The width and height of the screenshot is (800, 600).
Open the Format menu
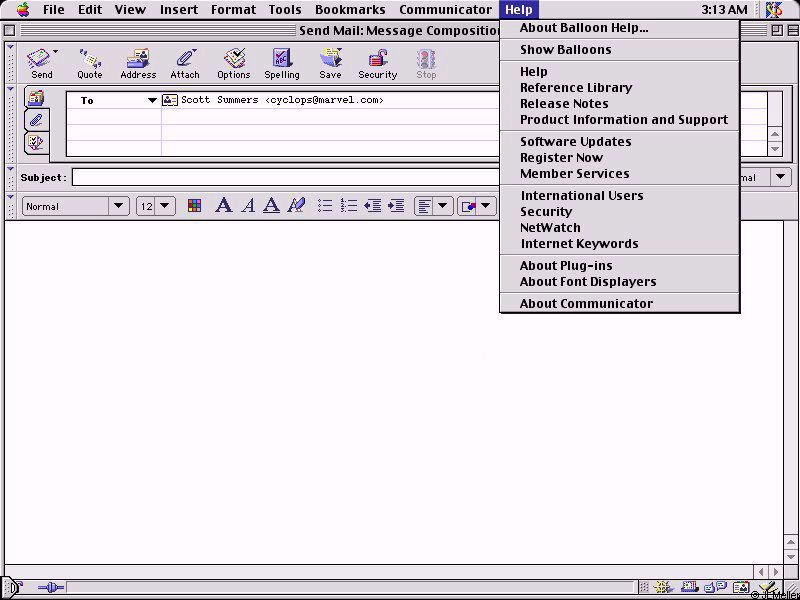[233, 10]
